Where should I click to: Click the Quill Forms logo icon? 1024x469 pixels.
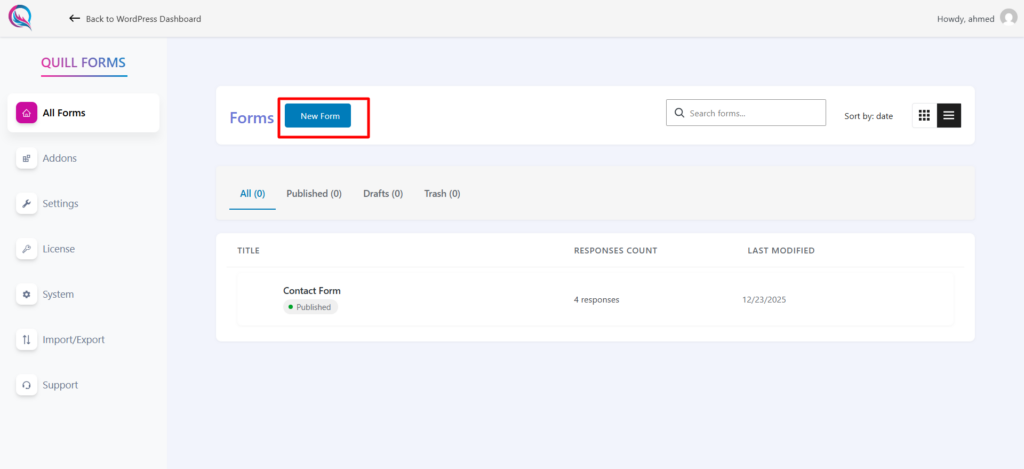pos(19,18)
